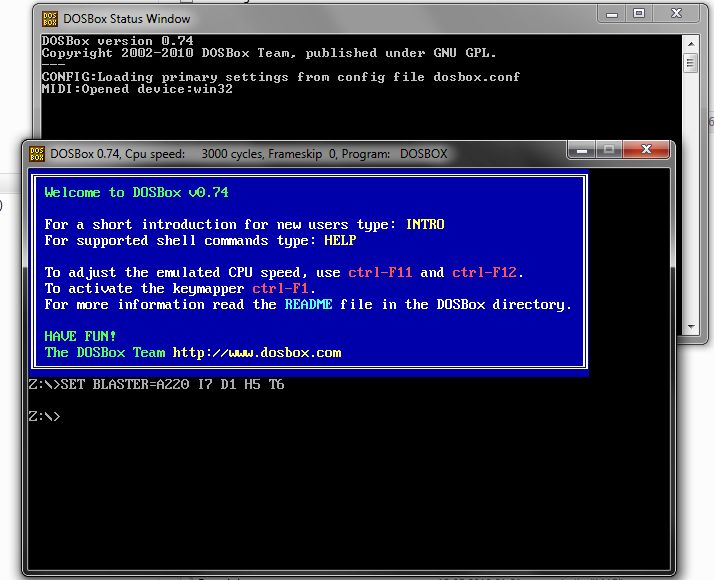The image size is (714, 580).
Task: Maximize the DOSBox Status Window
Action: click(x=639, y=14)
